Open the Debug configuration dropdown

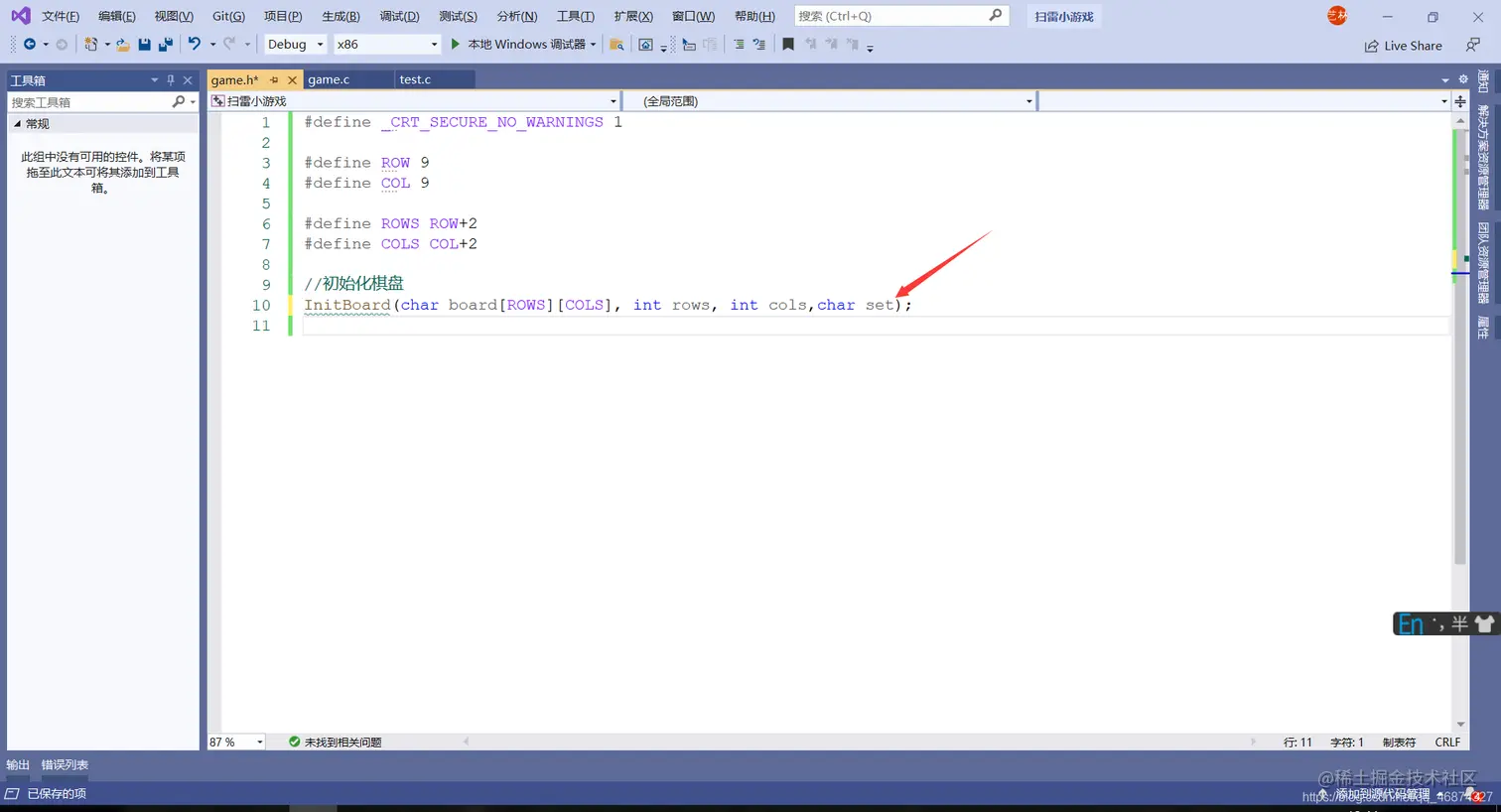[x=295, y=44]
